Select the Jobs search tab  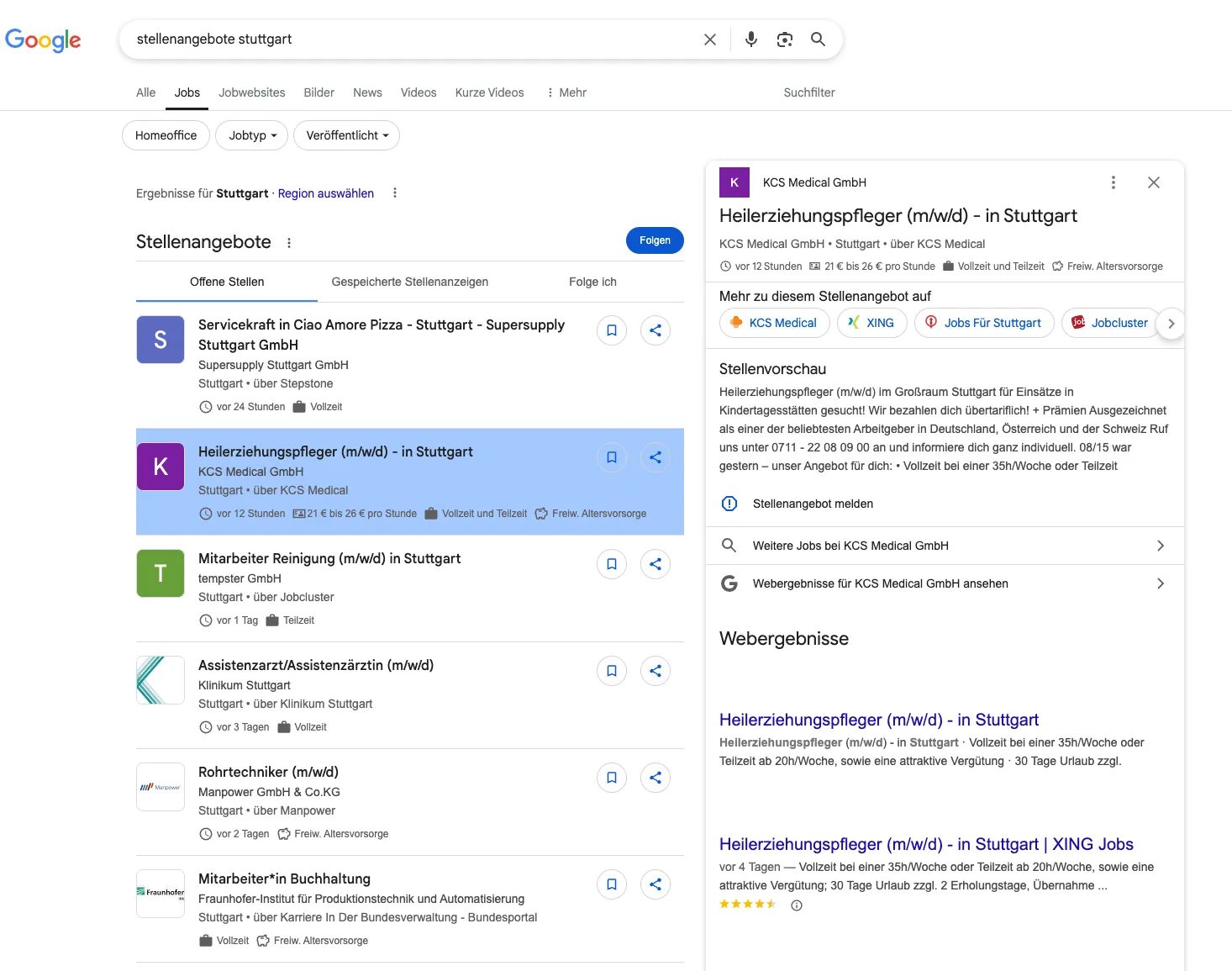(x=187, y=92)
